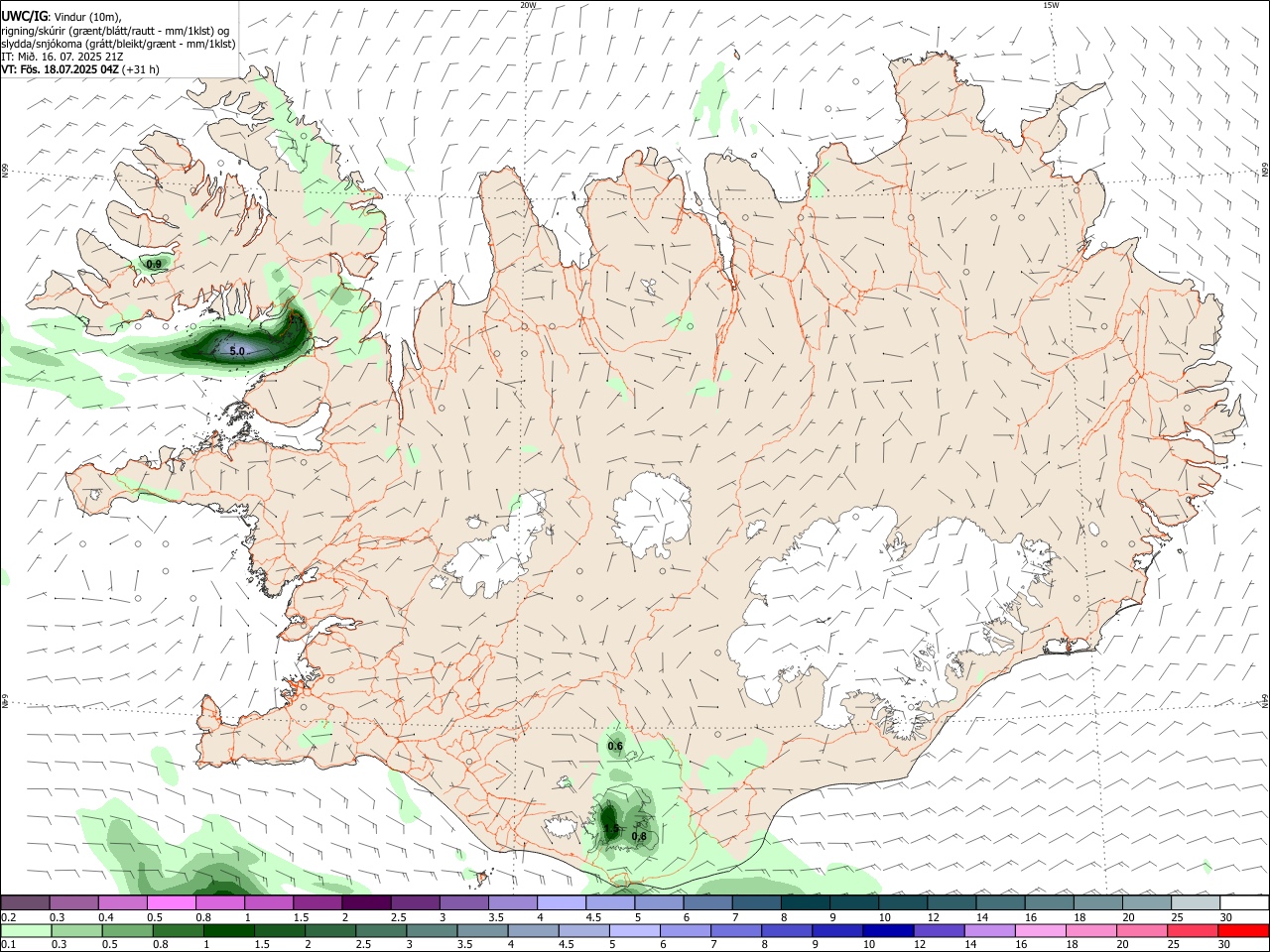Click the 0.6 precipitation value in south Iceland
Screen dimensions: 1270x952
point(615,746)
